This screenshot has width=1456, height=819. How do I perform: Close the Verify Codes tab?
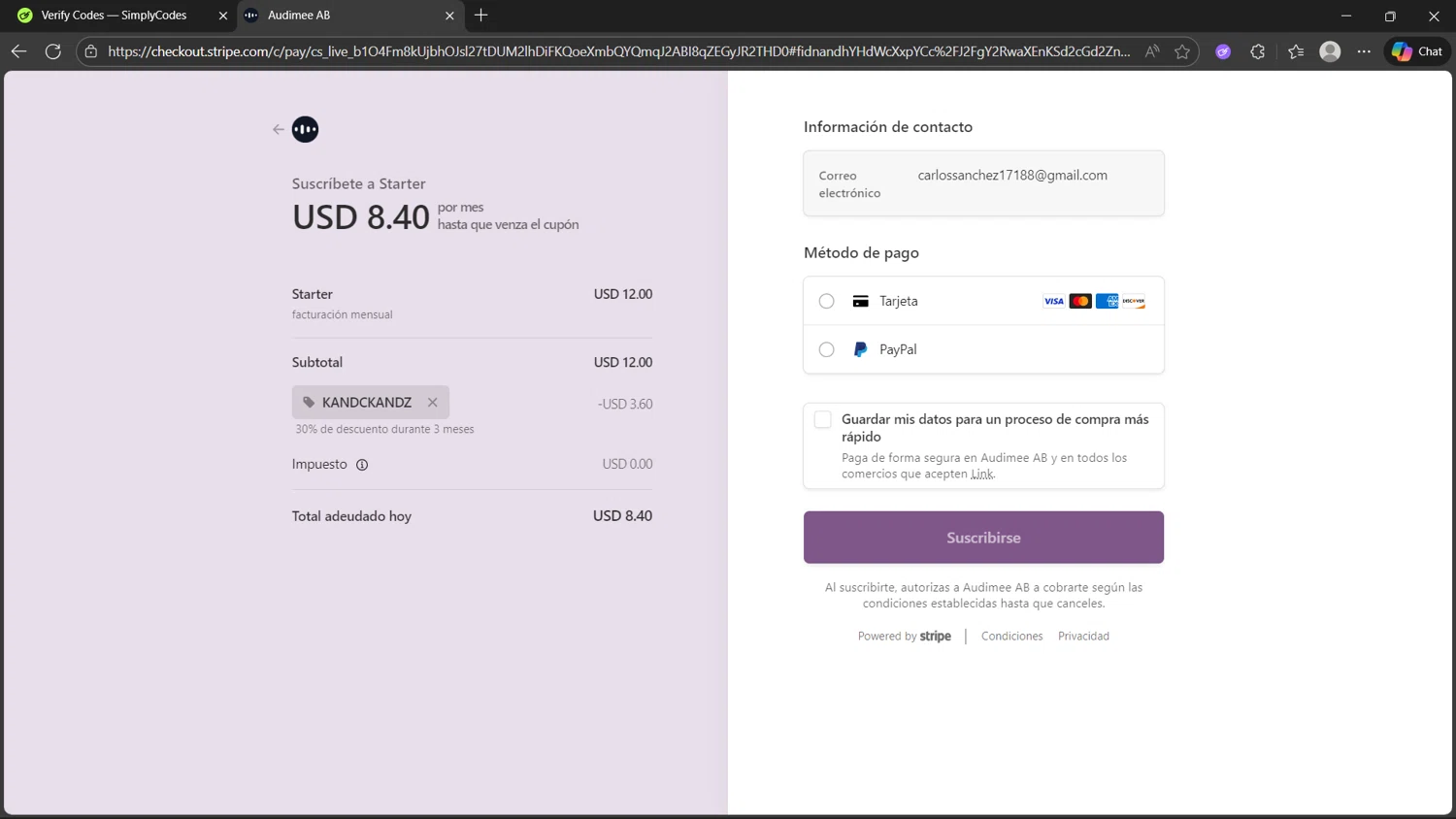tap(222, 16)
